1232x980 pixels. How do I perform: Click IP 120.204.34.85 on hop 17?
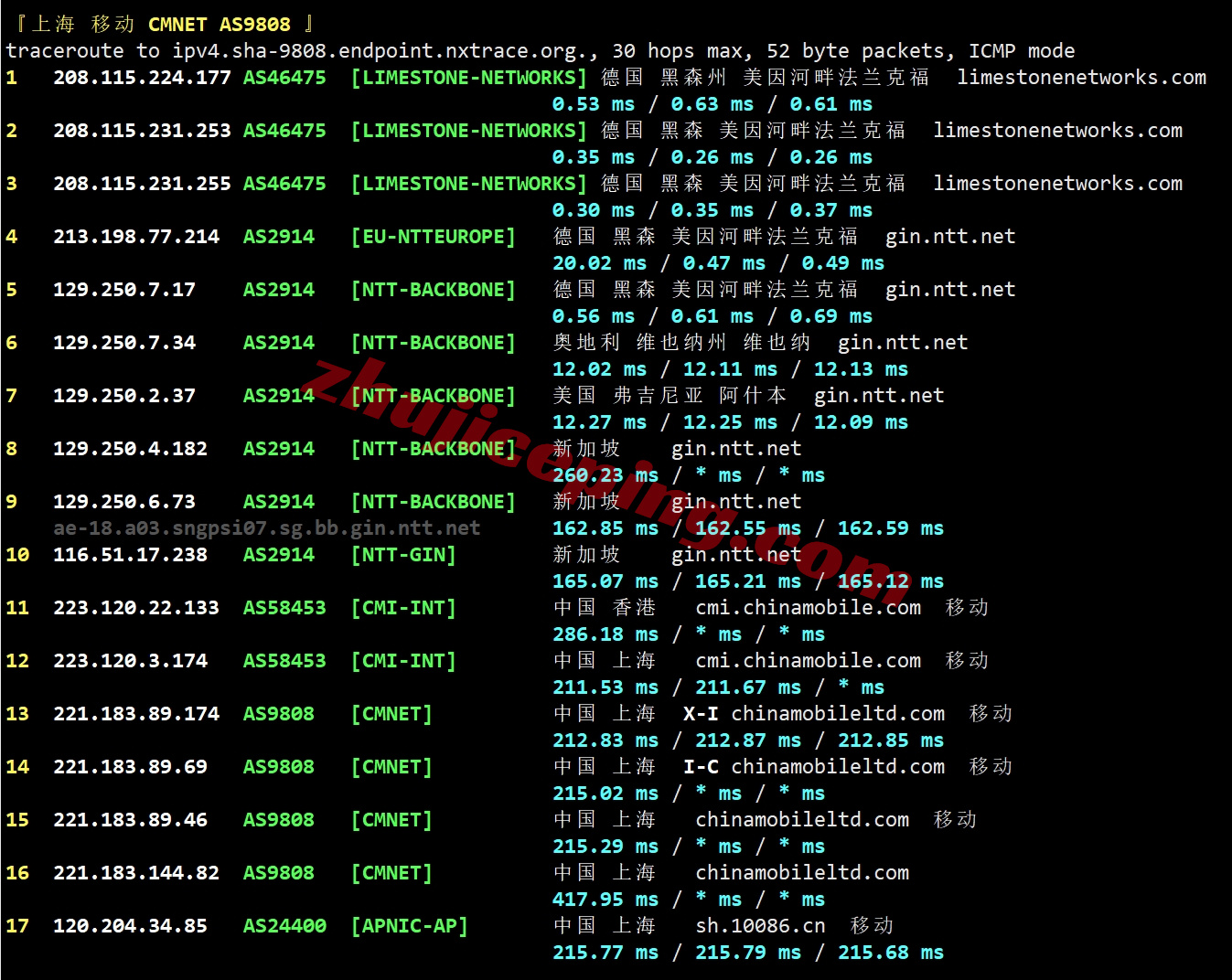[x=130, y=926]
